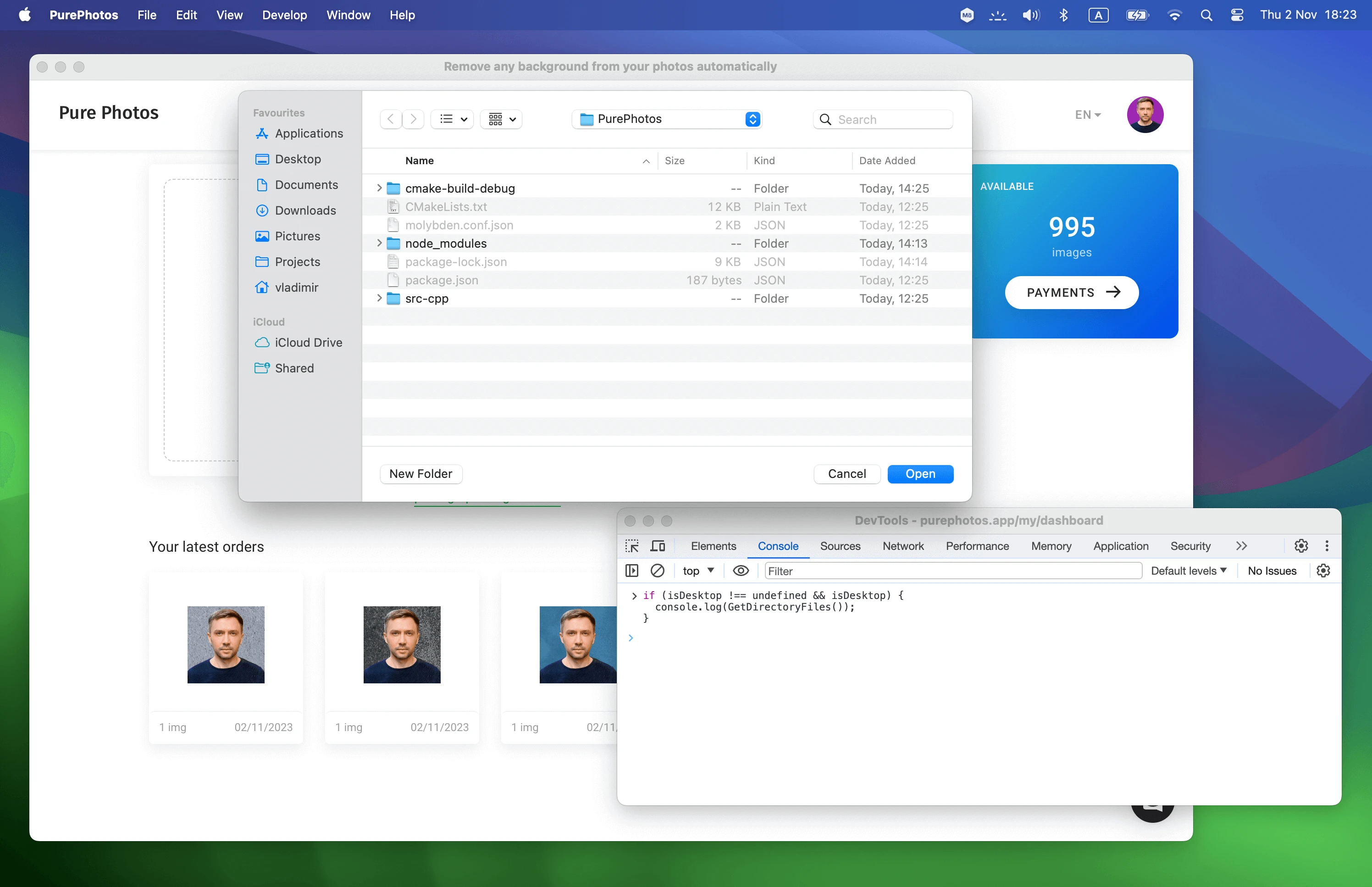Click the Cancel button in file dialog
The width and height of the screenshot is (1372, 887).
point(847,473)
